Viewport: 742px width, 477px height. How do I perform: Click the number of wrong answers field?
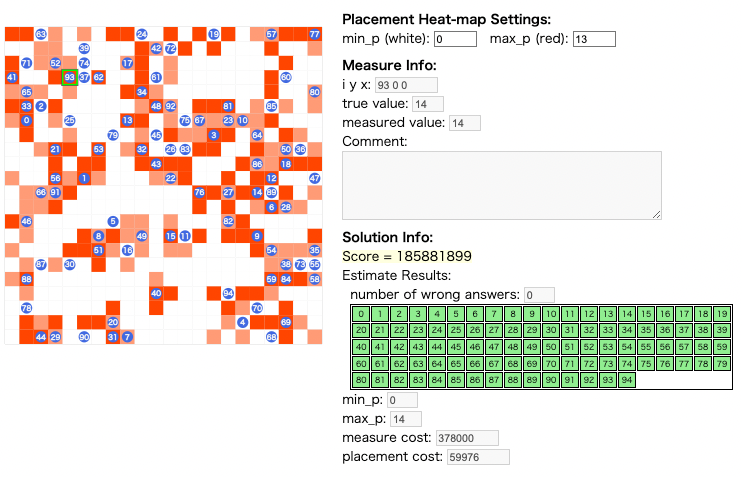(x=539, y=295)
